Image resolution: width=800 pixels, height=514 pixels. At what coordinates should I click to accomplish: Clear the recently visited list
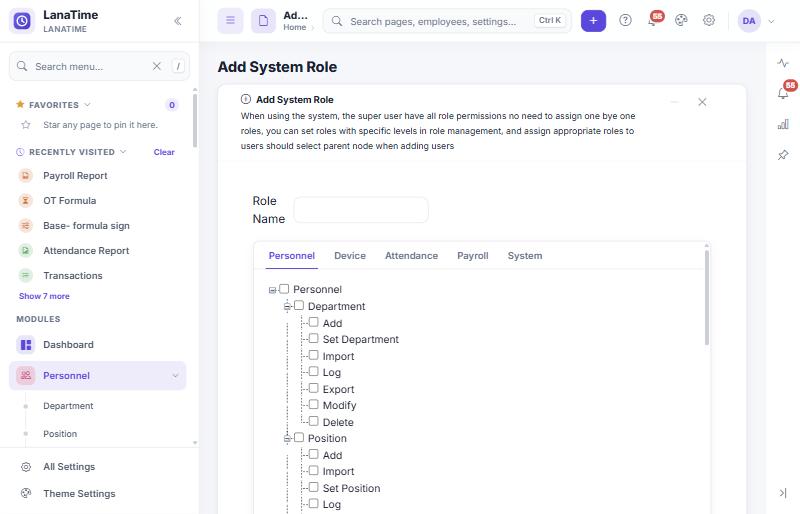pos(164,152)
